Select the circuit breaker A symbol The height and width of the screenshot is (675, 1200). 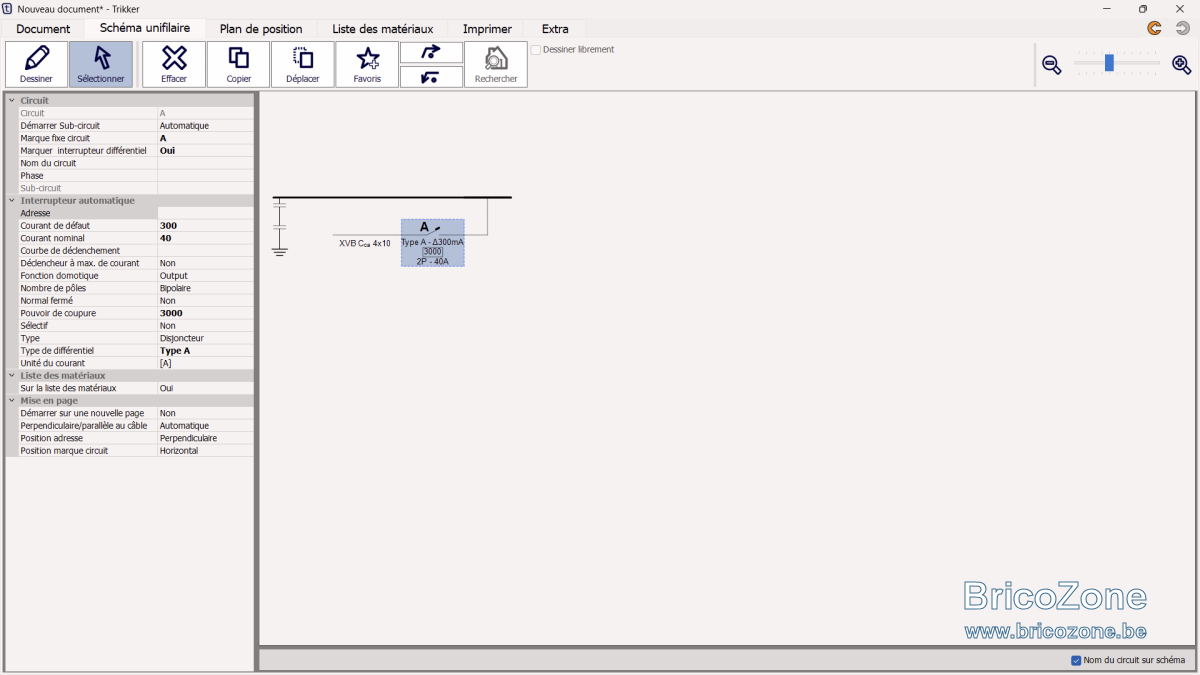coord(433,243)
